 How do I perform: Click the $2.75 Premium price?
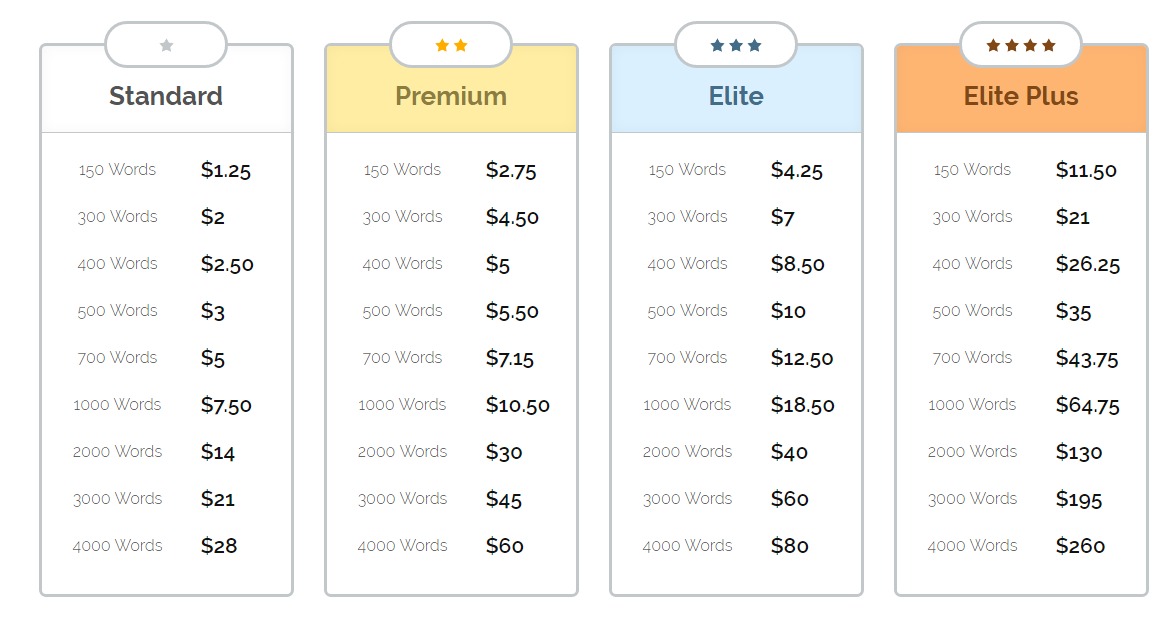pos(511,171)
